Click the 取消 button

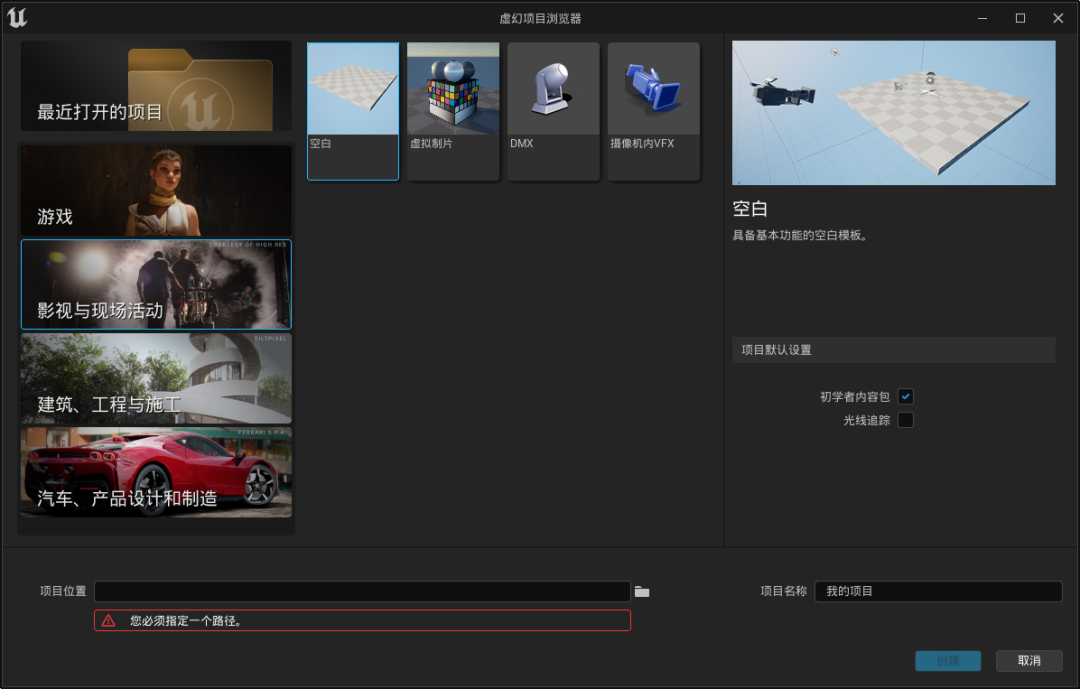tap(1029, 661)
